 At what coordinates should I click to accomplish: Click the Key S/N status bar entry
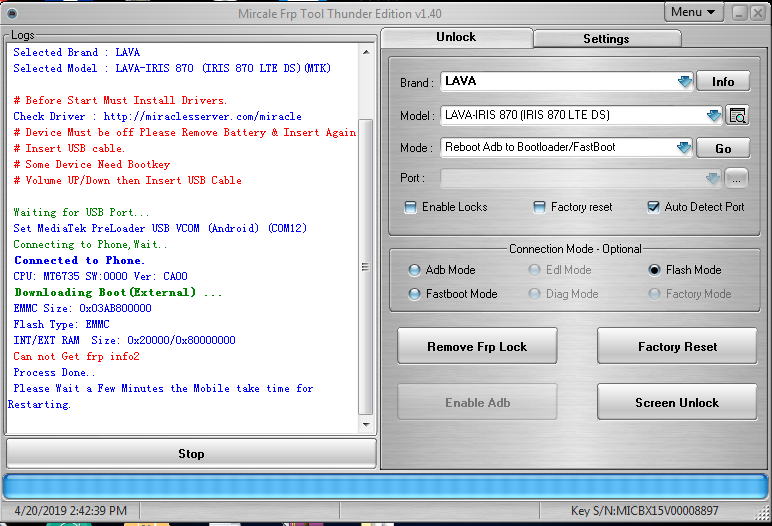[x=644, y=511]
